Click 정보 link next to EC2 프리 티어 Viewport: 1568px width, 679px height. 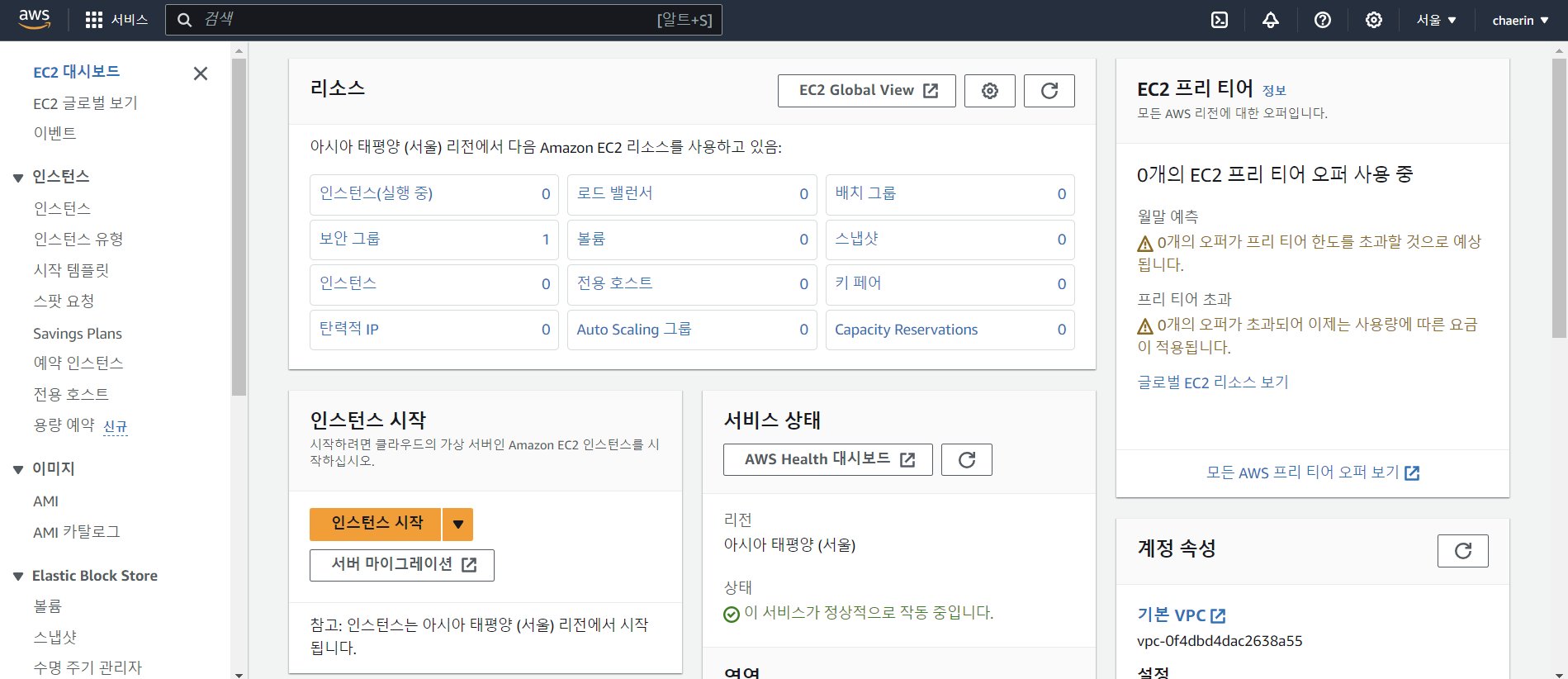pyautogui.click(x=1274, y=91)
